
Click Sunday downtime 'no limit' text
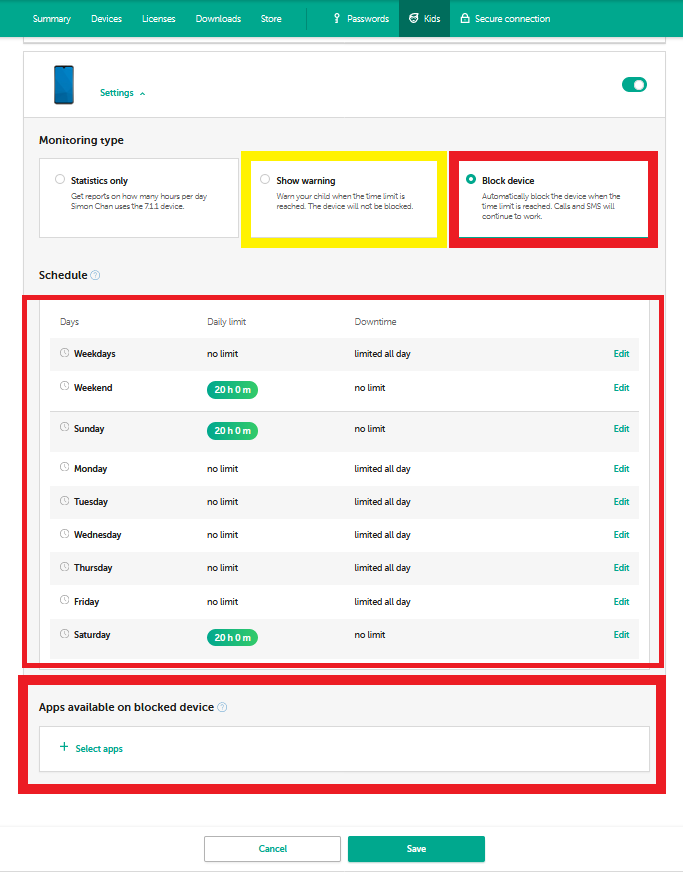pos(369,429)
